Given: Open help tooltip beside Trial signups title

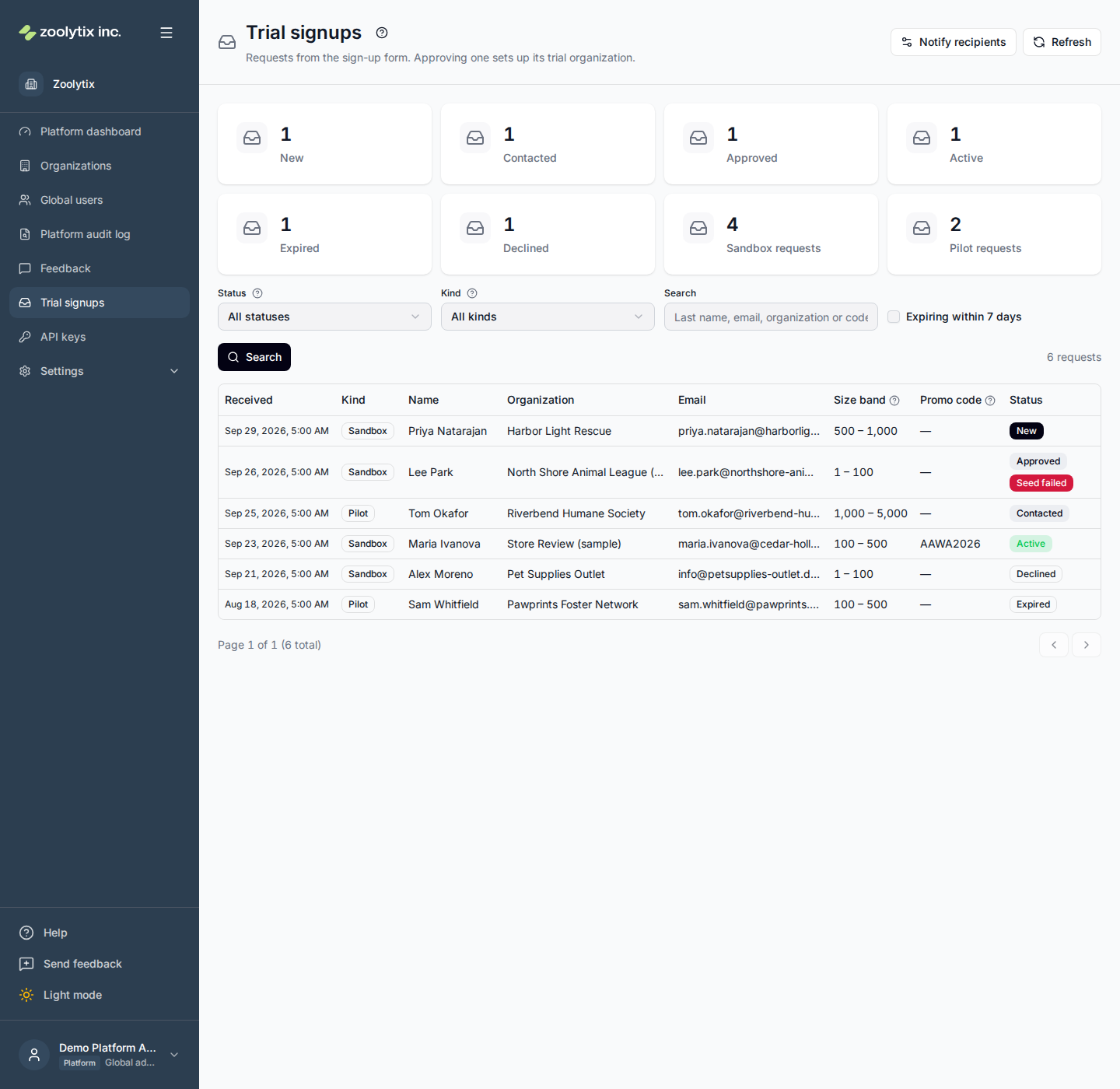Looking at the screenshot, I should [382, 33].
